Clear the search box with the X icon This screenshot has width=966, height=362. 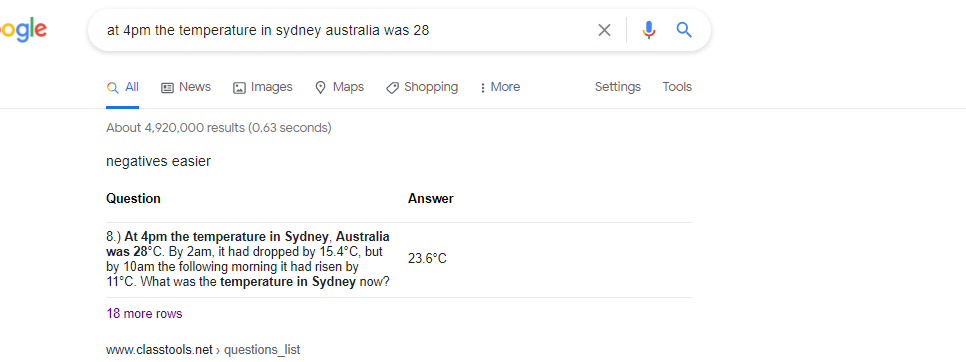pyautogui.click(x=604, y=30)
